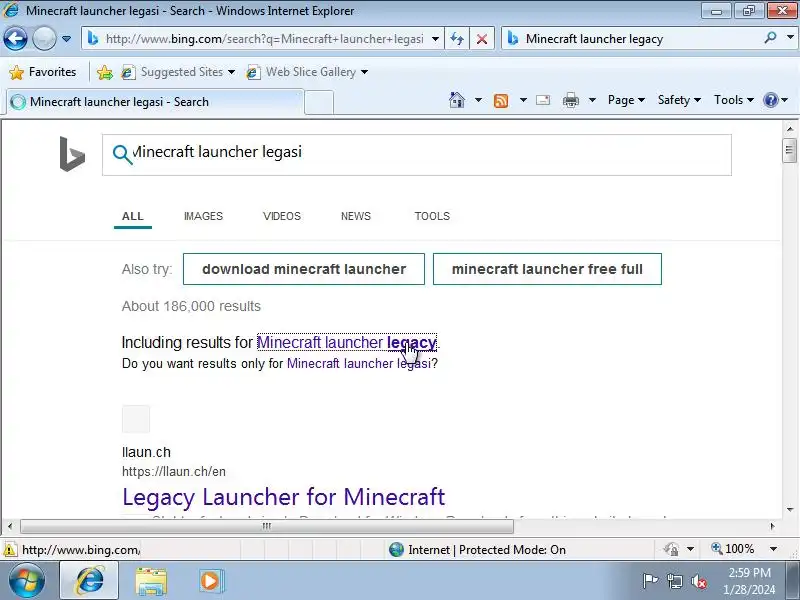800x600 pixels.
Task: Expand the Feeds dropdown arrow
Action: coord(523,100)
